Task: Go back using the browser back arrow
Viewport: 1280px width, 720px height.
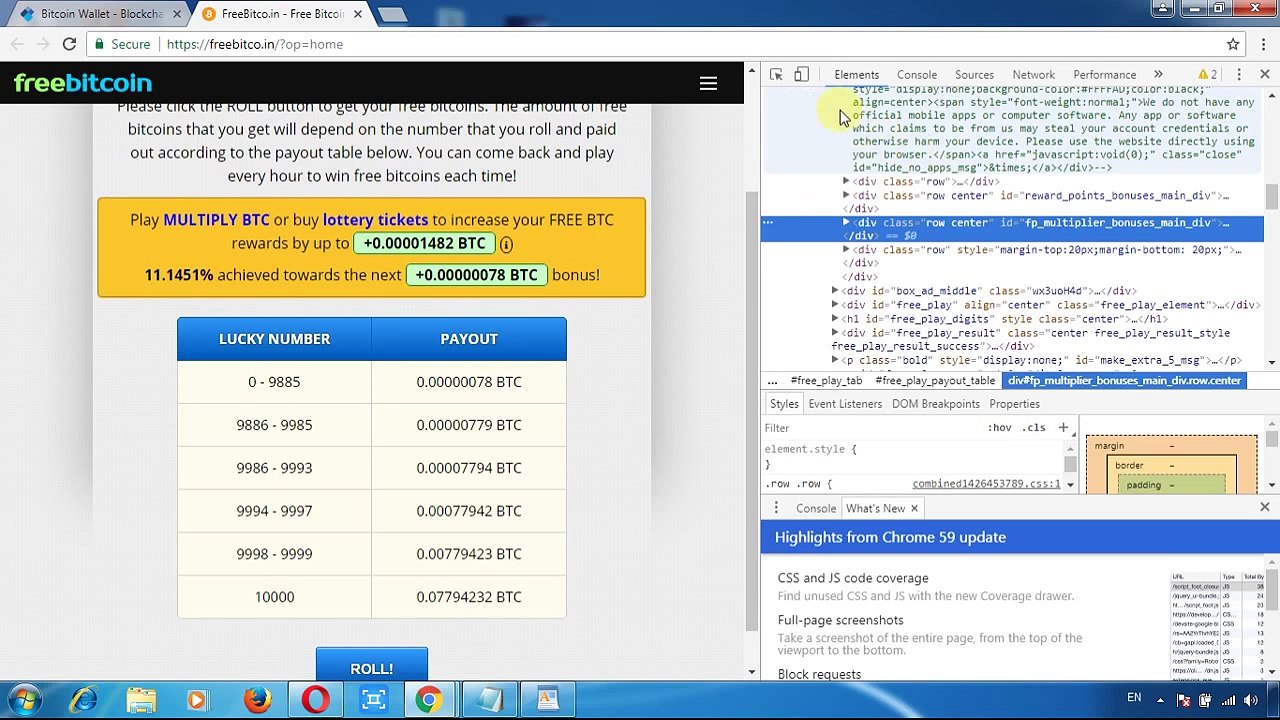Action: pyautogui.click(x=17, y=44)
